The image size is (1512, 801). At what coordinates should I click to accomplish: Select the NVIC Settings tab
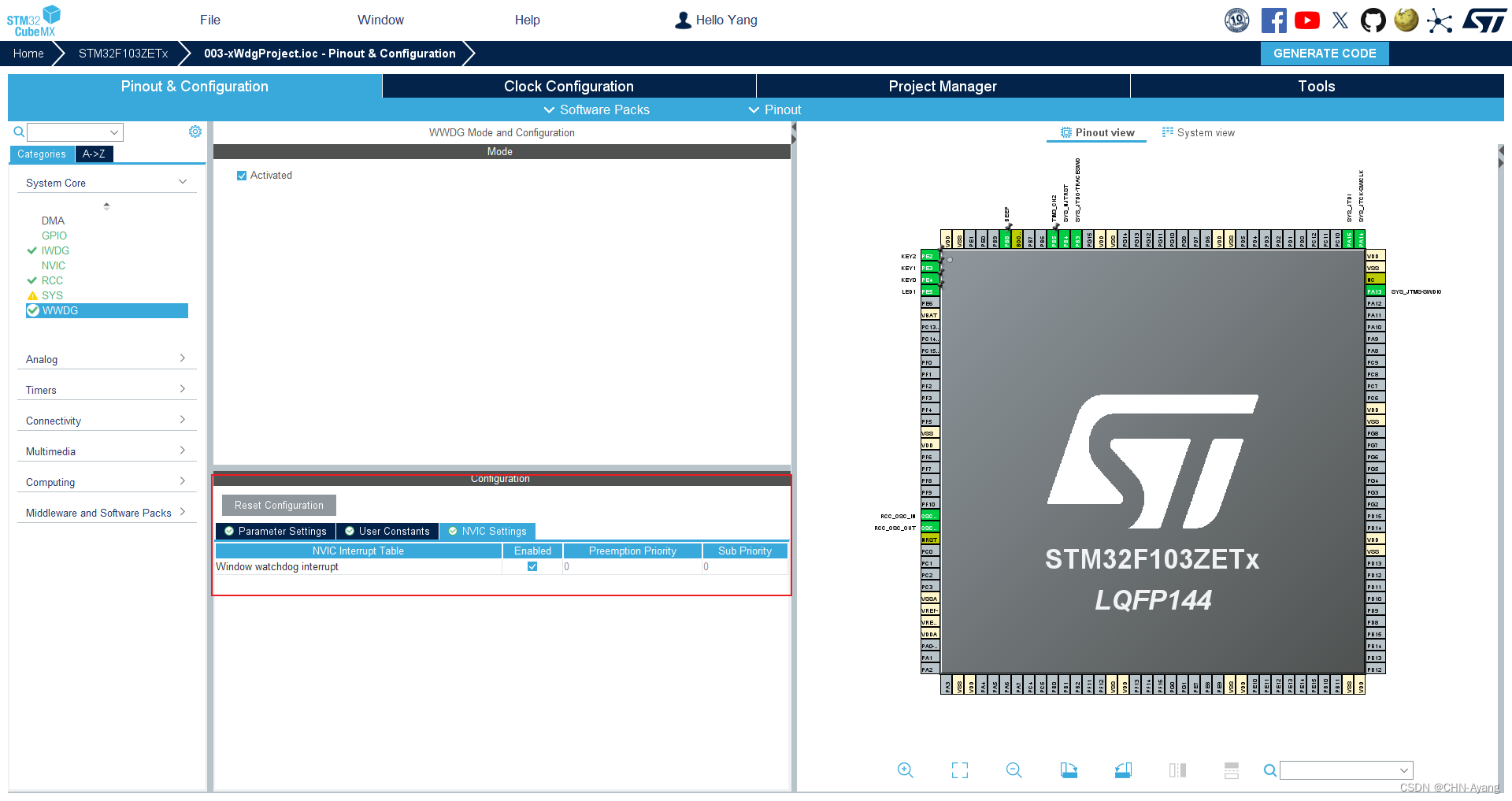pos(487,532)
